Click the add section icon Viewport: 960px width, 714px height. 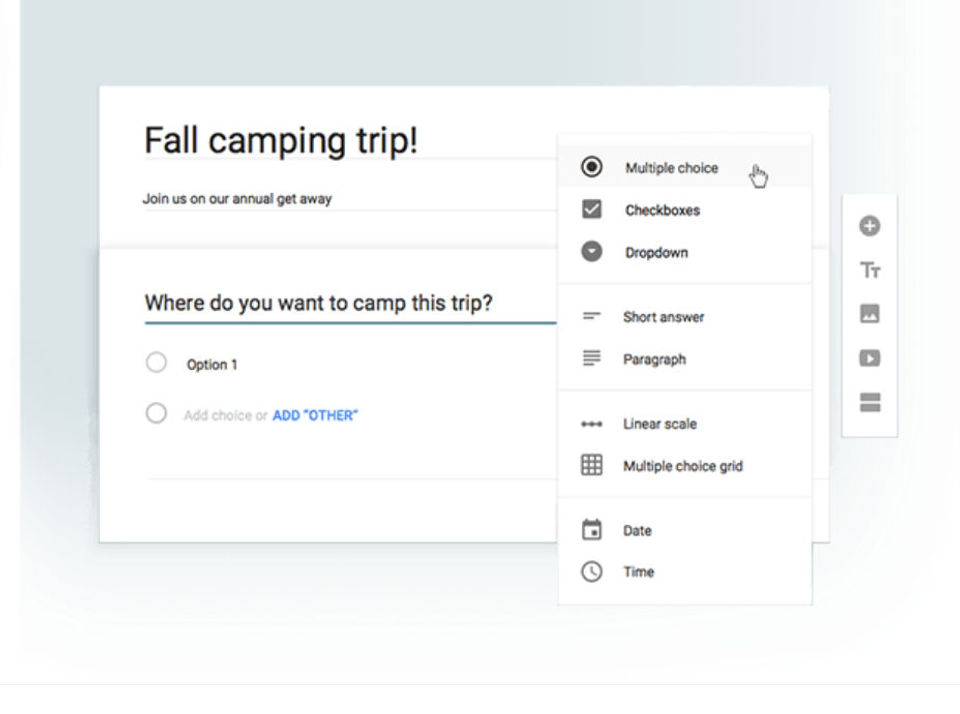click(x=869, y=402)
